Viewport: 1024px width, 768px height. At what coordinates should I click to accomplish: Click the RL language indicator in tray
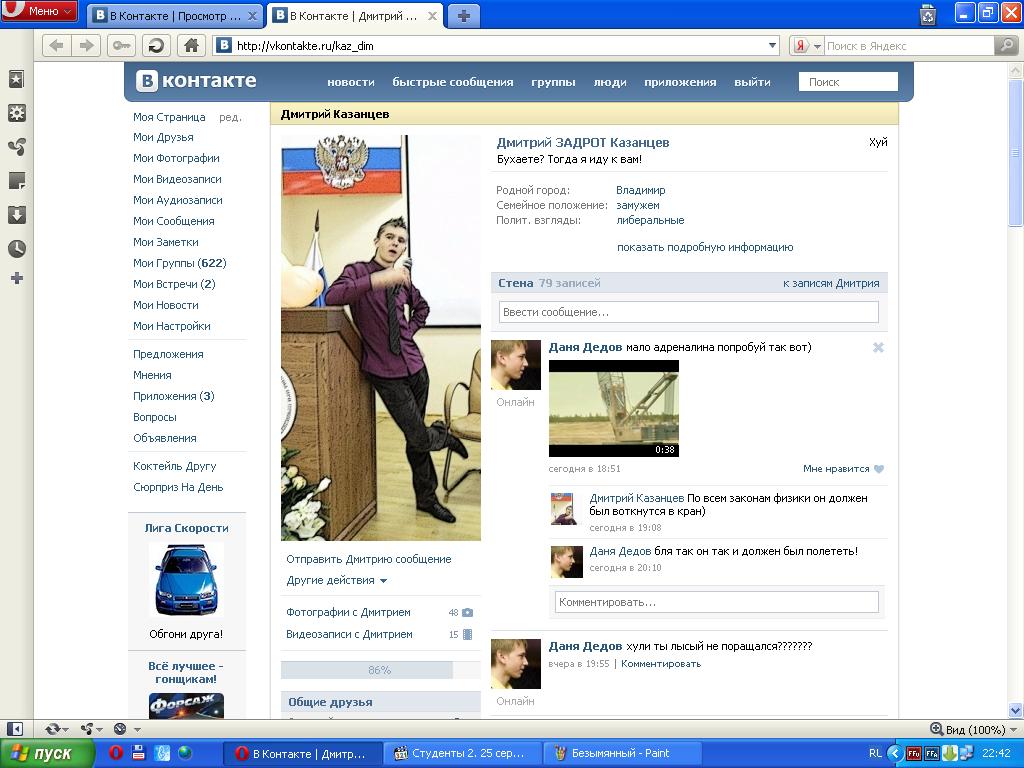click(x=875, y=753)
